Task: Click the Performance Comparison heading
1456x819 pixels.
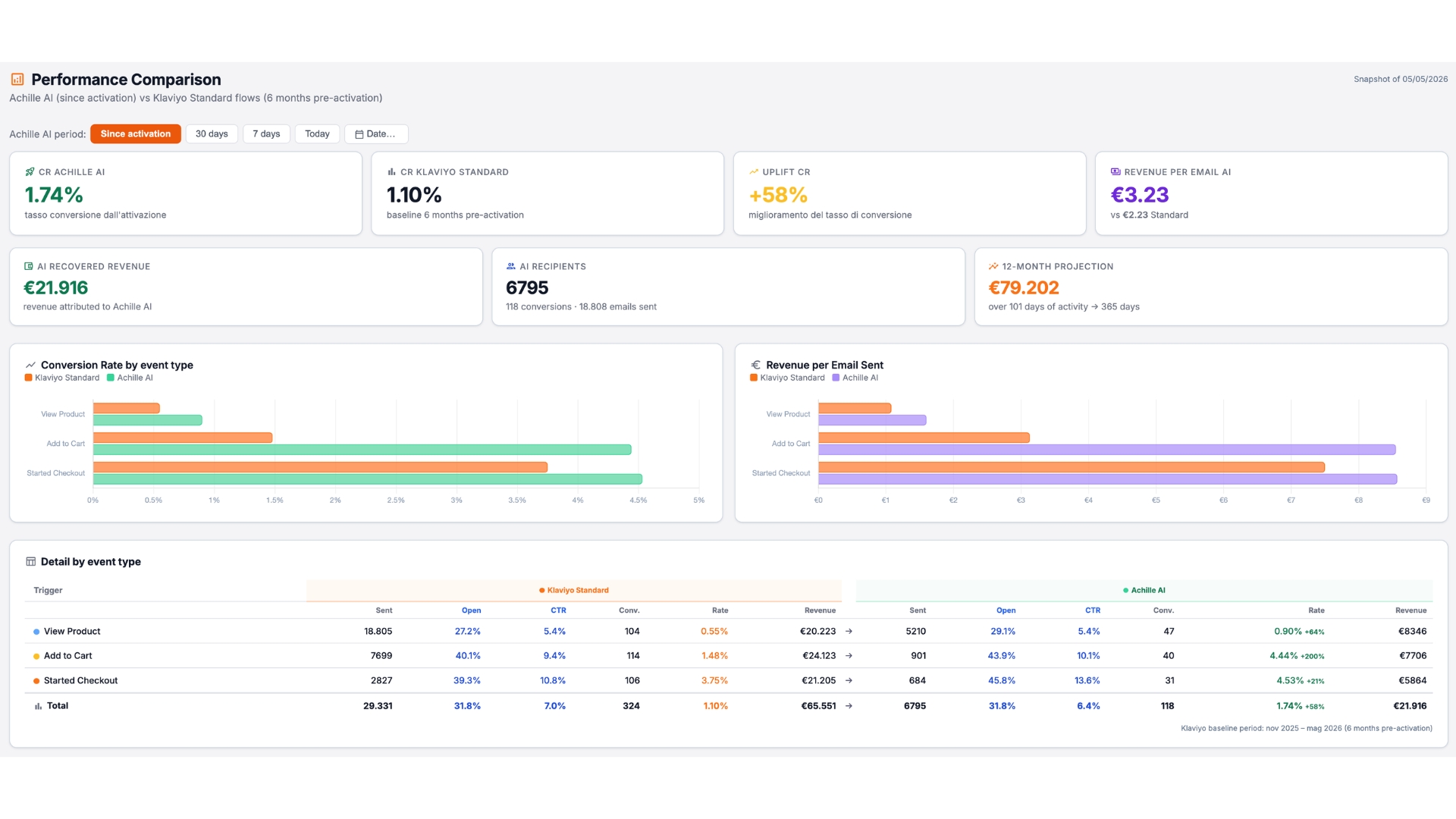Action: (x=127, y=80)
